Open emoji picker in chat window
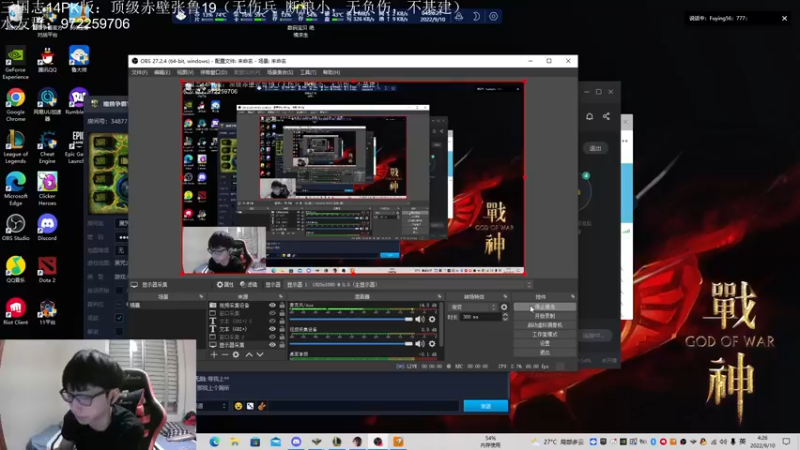The image size is (800, 450). click(238, 406)
